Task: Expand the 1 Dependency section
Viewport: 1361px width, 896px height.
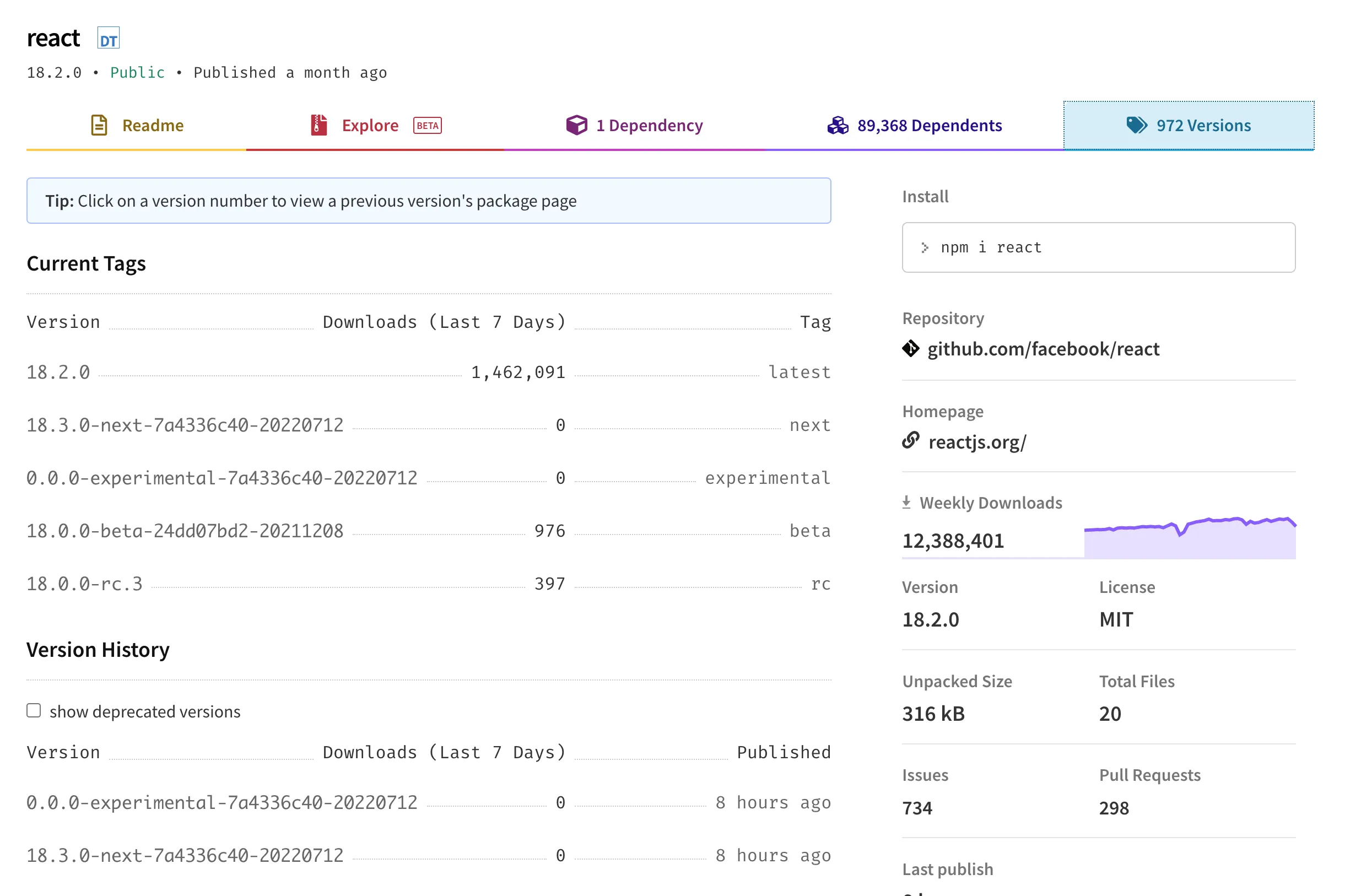Action: [x=634, y=125]
